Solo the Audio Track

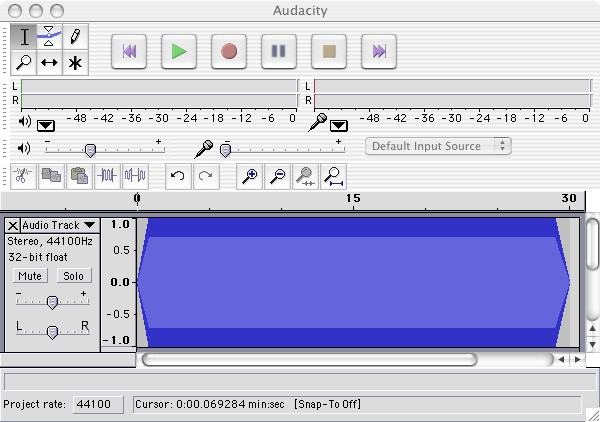click(74, 276)
